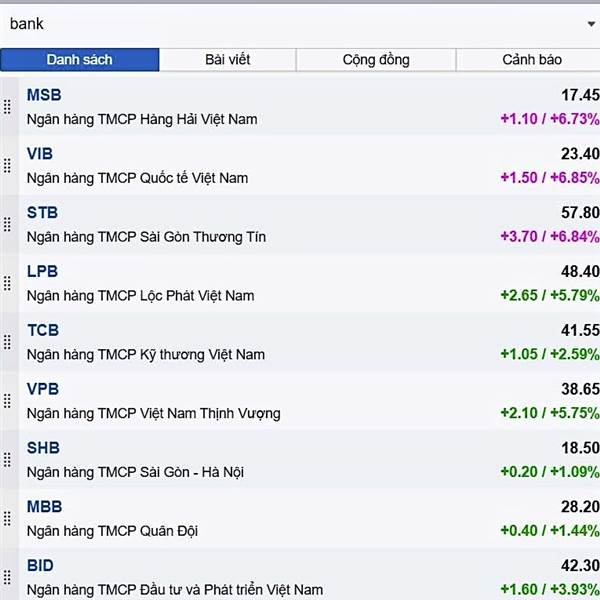This screenshot has width=600, height=600.
Task: Open the Cộng đồng tab
Action: tap(376, 60)
